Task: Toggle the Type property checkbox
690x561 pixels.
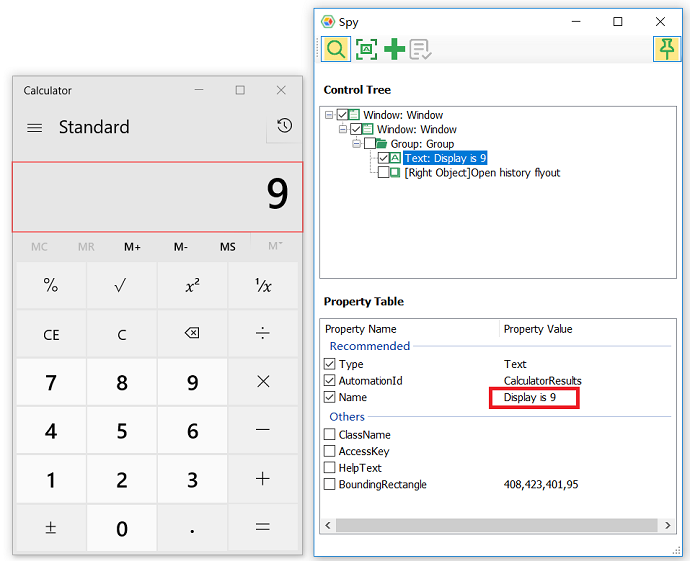Action: pyautogui.click(x=330, y=364)
